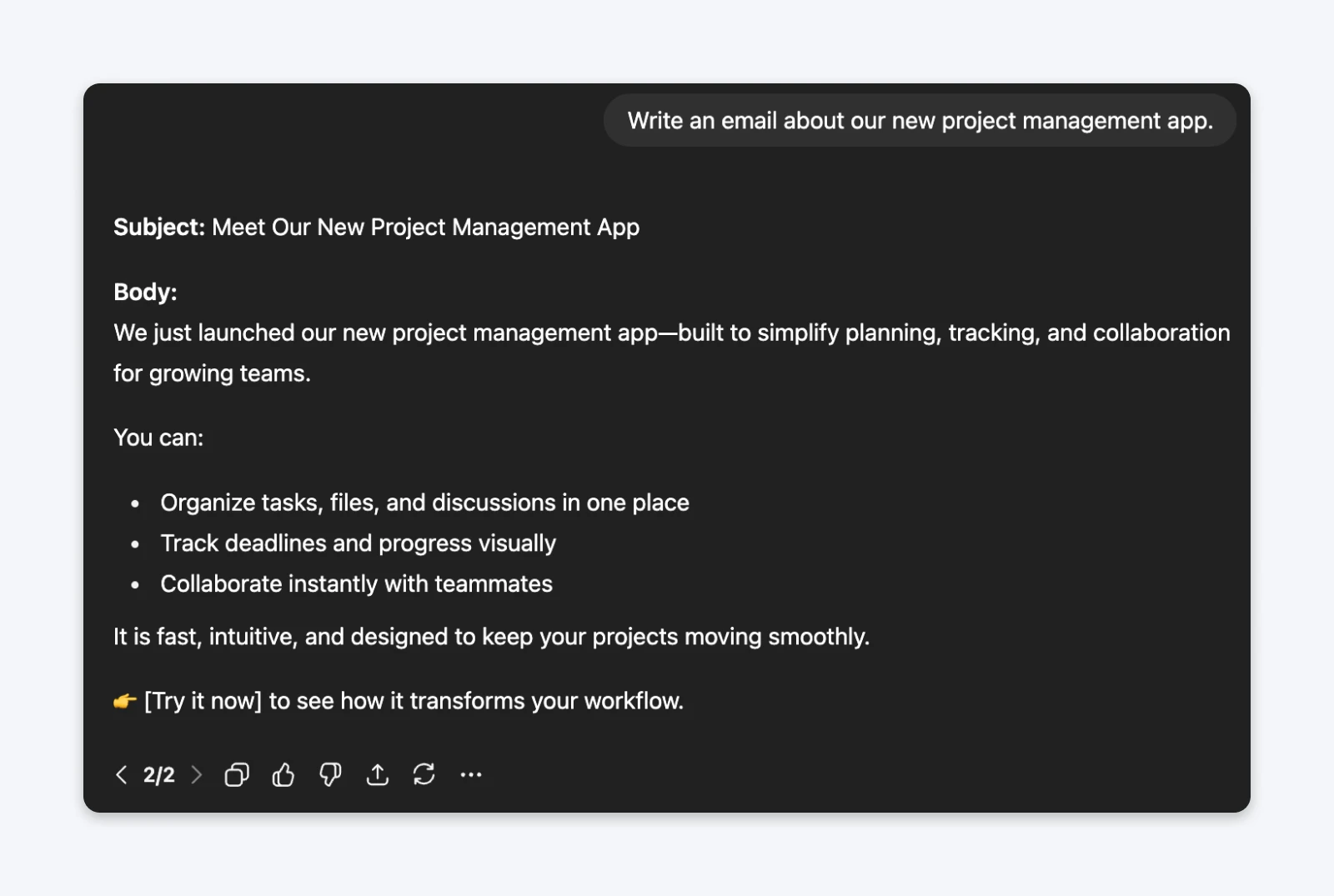Click the bullet about organizing tasks and files
The height and width of the screenshot is (896, 1334).
[x=424, y=502]
